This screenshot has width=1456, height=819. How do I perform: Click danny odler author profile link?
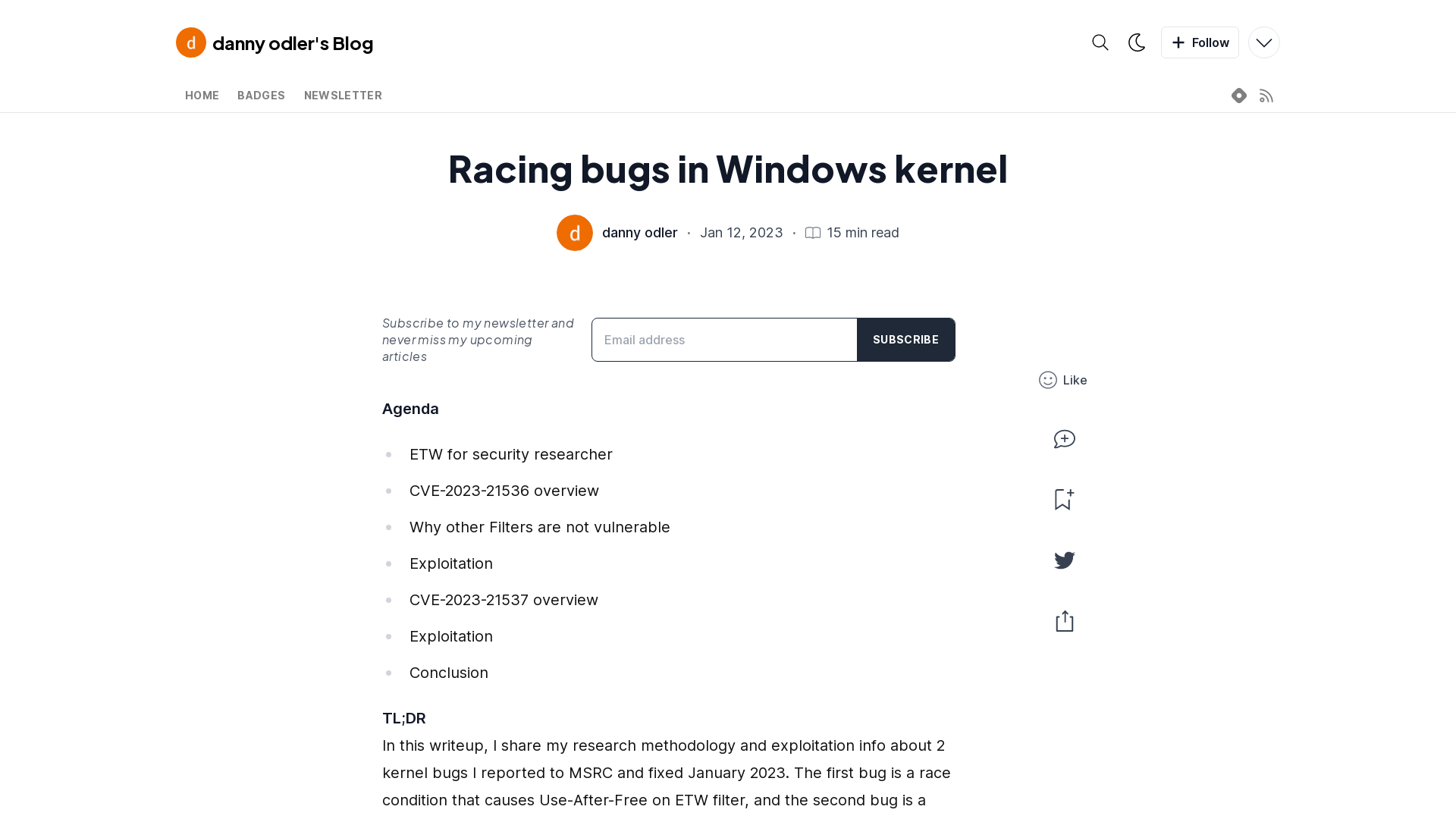pyautogui.click(x=639, y=232)
